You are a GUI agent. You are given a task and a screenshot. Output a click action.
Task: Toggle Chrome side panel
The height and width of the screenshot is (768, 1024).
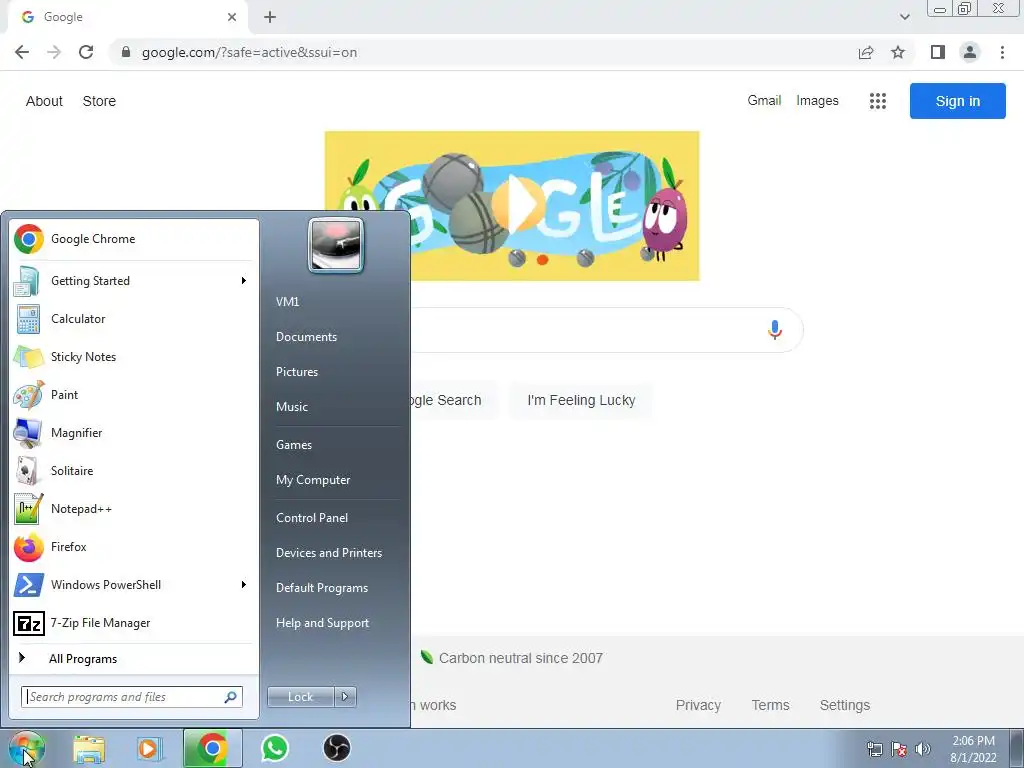coord(938,52)
